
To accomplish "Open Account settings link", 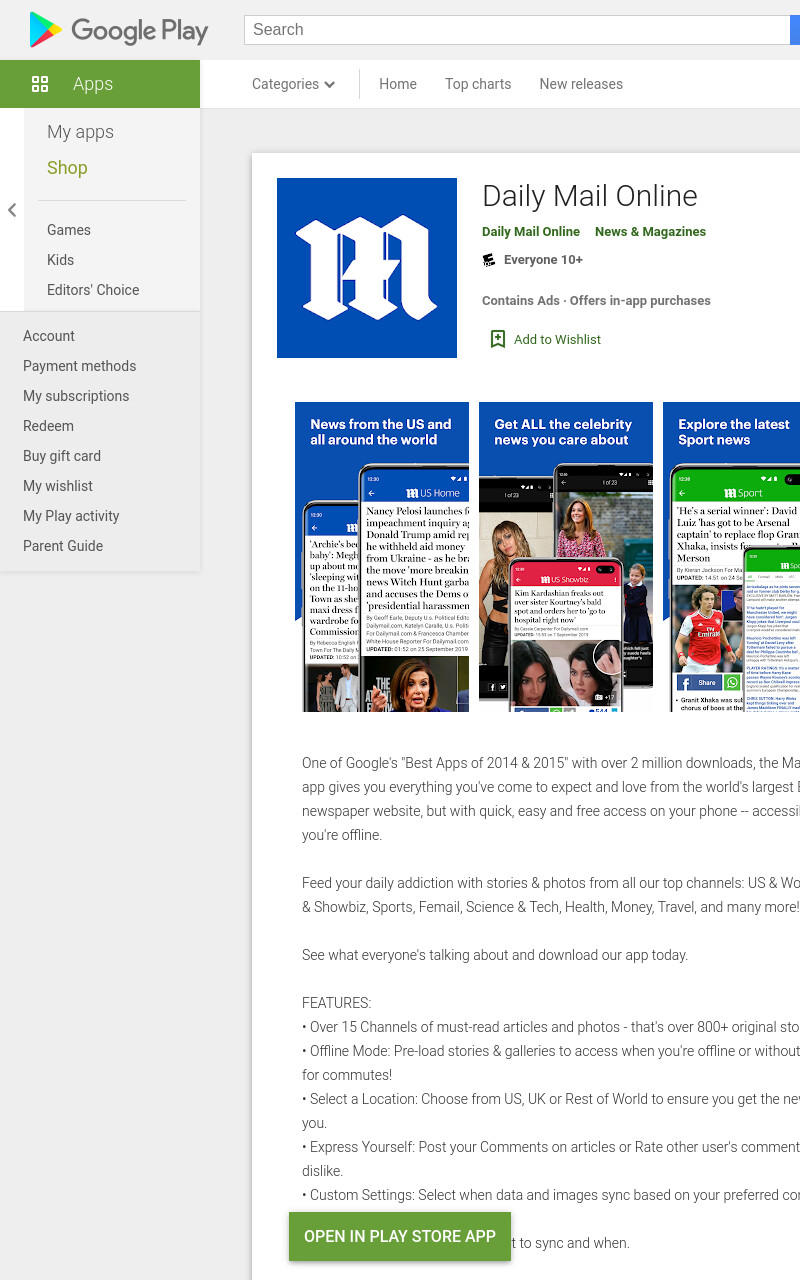I will point(49,336).
